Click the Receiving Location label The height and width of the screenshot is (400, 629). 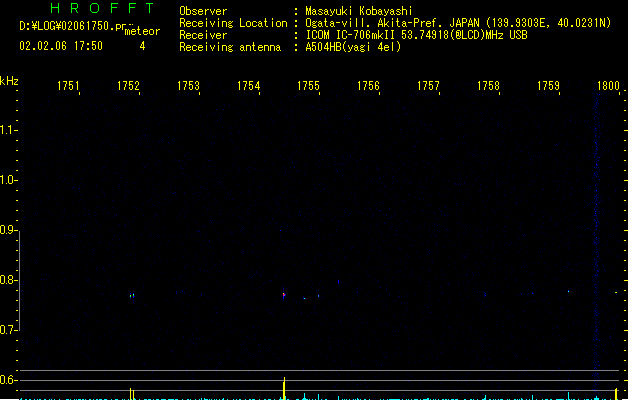pyautogui.click(x=233, y=23)
